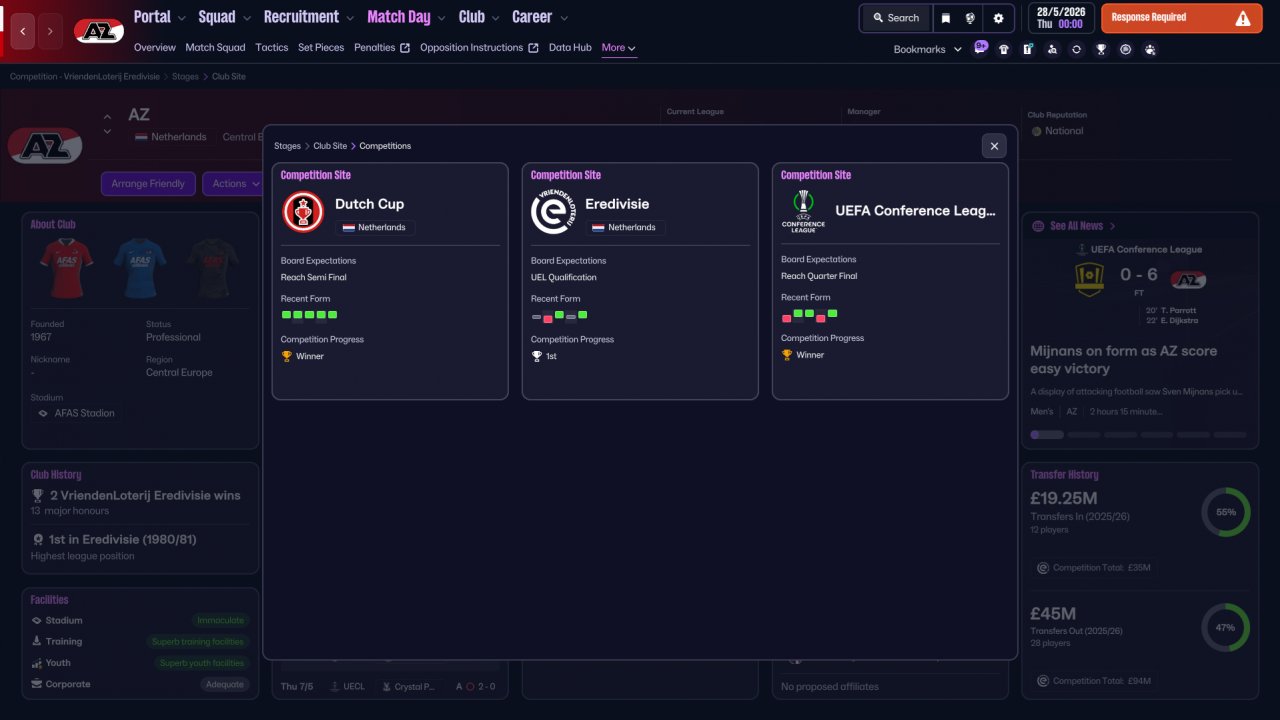The image size is (1280, 720).
Task: Click the scouting magnifier person icon
Action: click(1052, 49)
